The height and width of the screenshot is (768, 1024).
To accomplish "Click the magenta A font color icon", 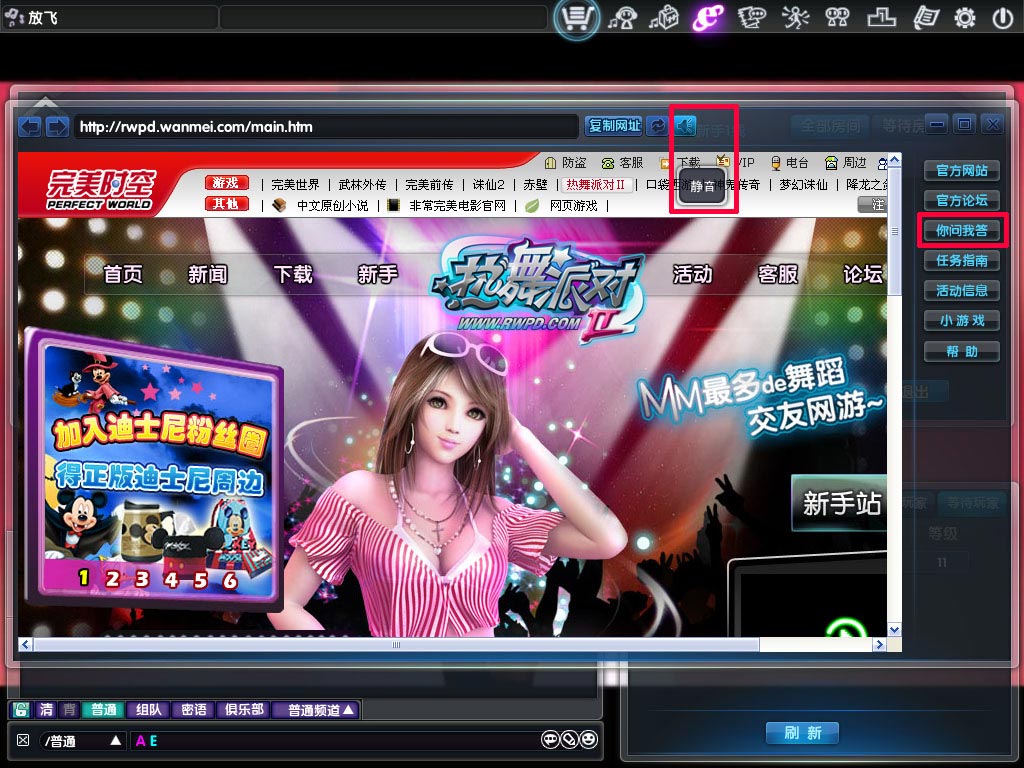I will [x=140, y=741].
